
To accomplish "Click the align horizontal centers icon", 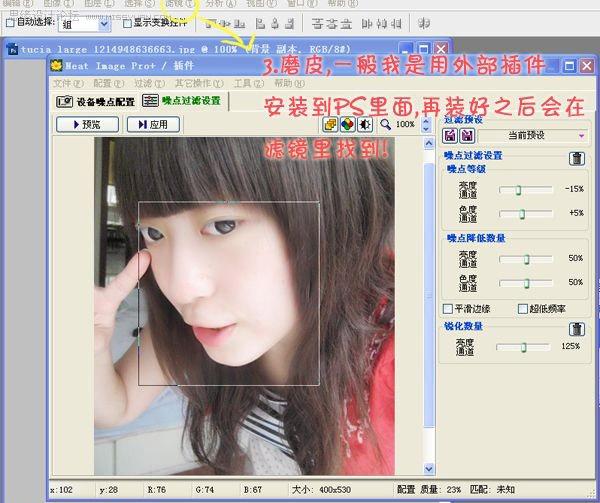I will (x=275, y=24).
